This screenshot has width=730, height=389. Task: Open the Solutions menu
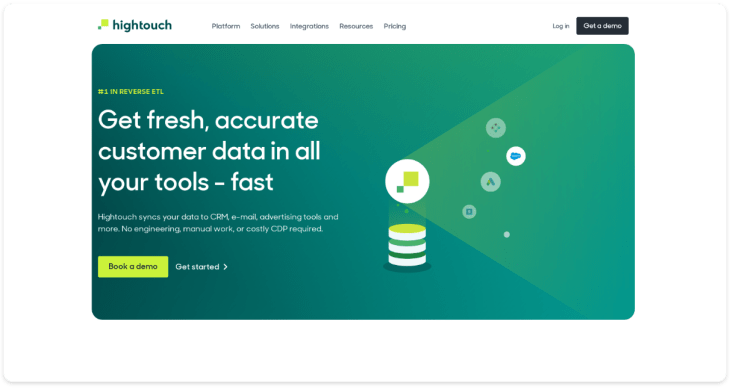tap(265, 26)
